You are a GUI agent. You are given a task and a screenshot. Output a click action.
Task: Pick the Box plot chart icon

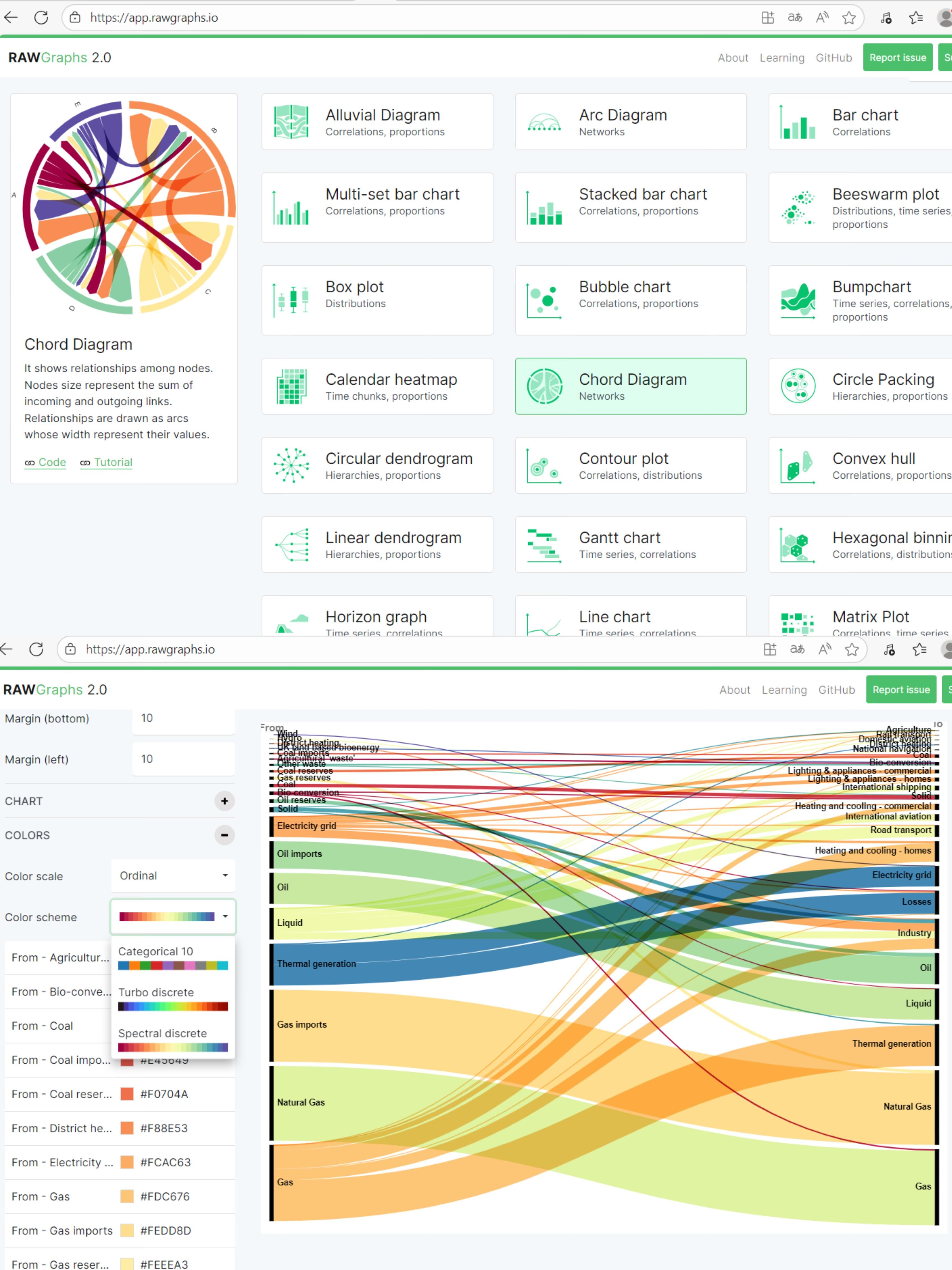(291, 300)
